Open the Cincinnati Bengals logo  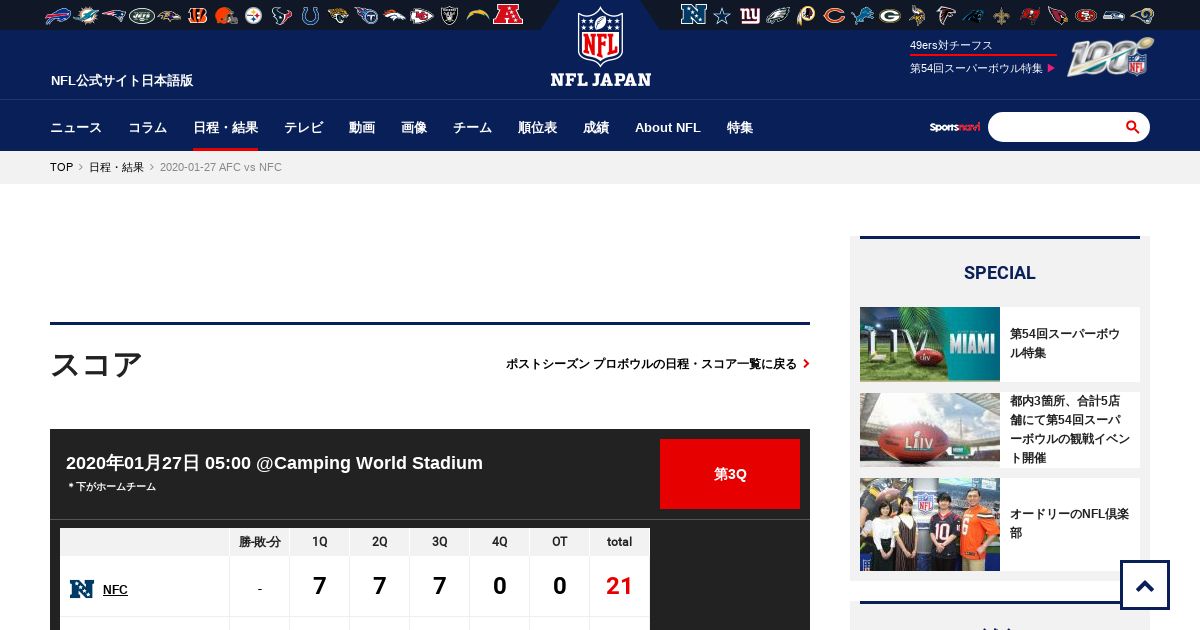click(198, 15)
